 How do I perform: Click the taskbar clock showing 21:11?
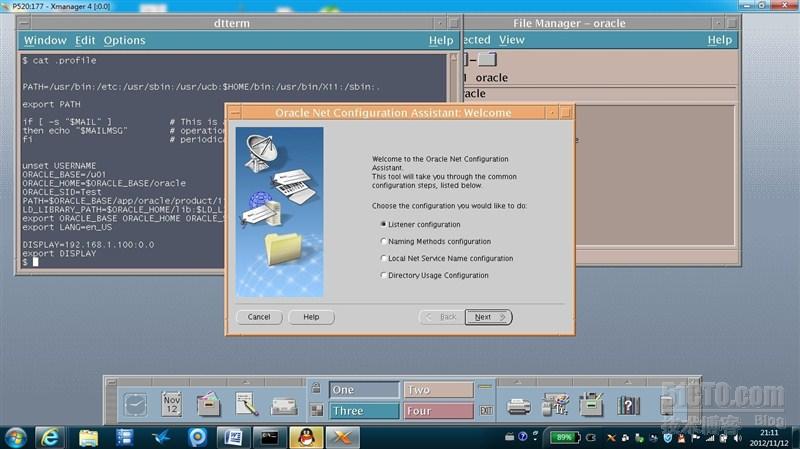point(769,433)
